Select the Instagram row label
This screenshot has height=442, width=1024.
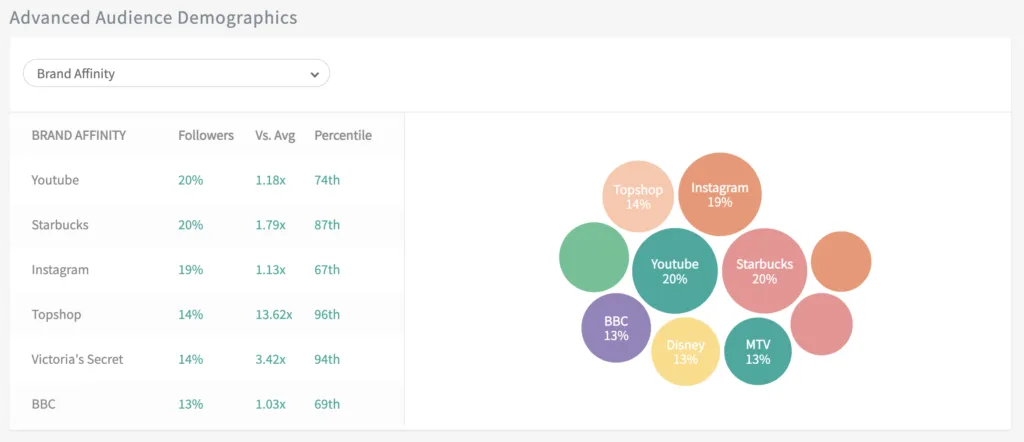click(60, 270)
